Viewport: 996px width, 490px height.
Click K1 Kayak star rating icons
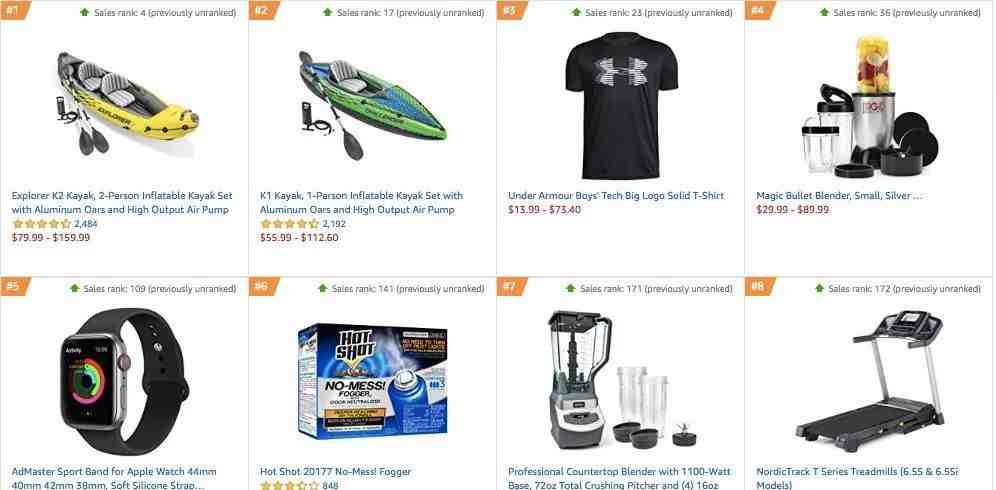(290, 224)
